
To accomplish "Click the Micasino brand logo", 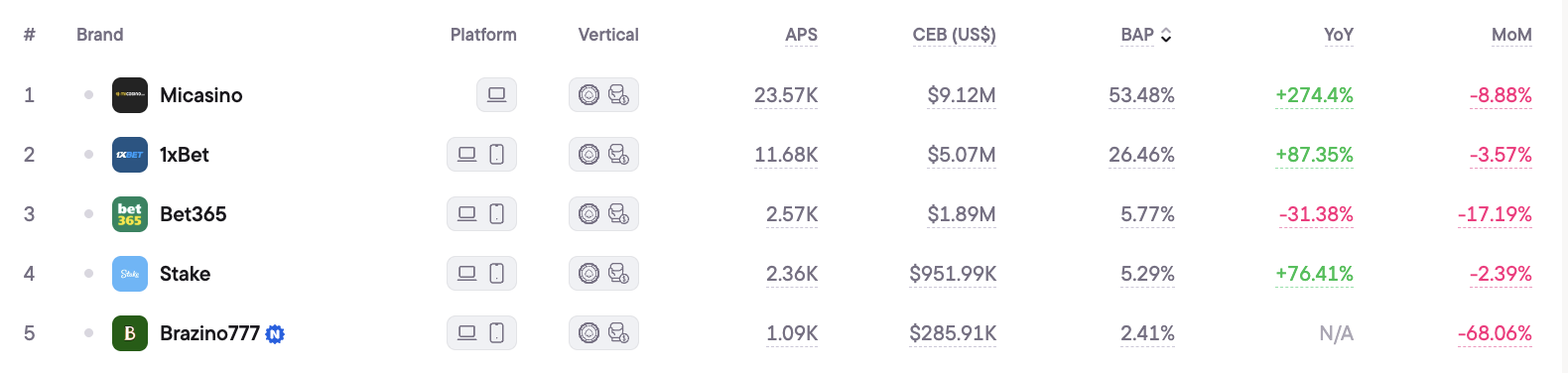I will (x=130, y=95).
